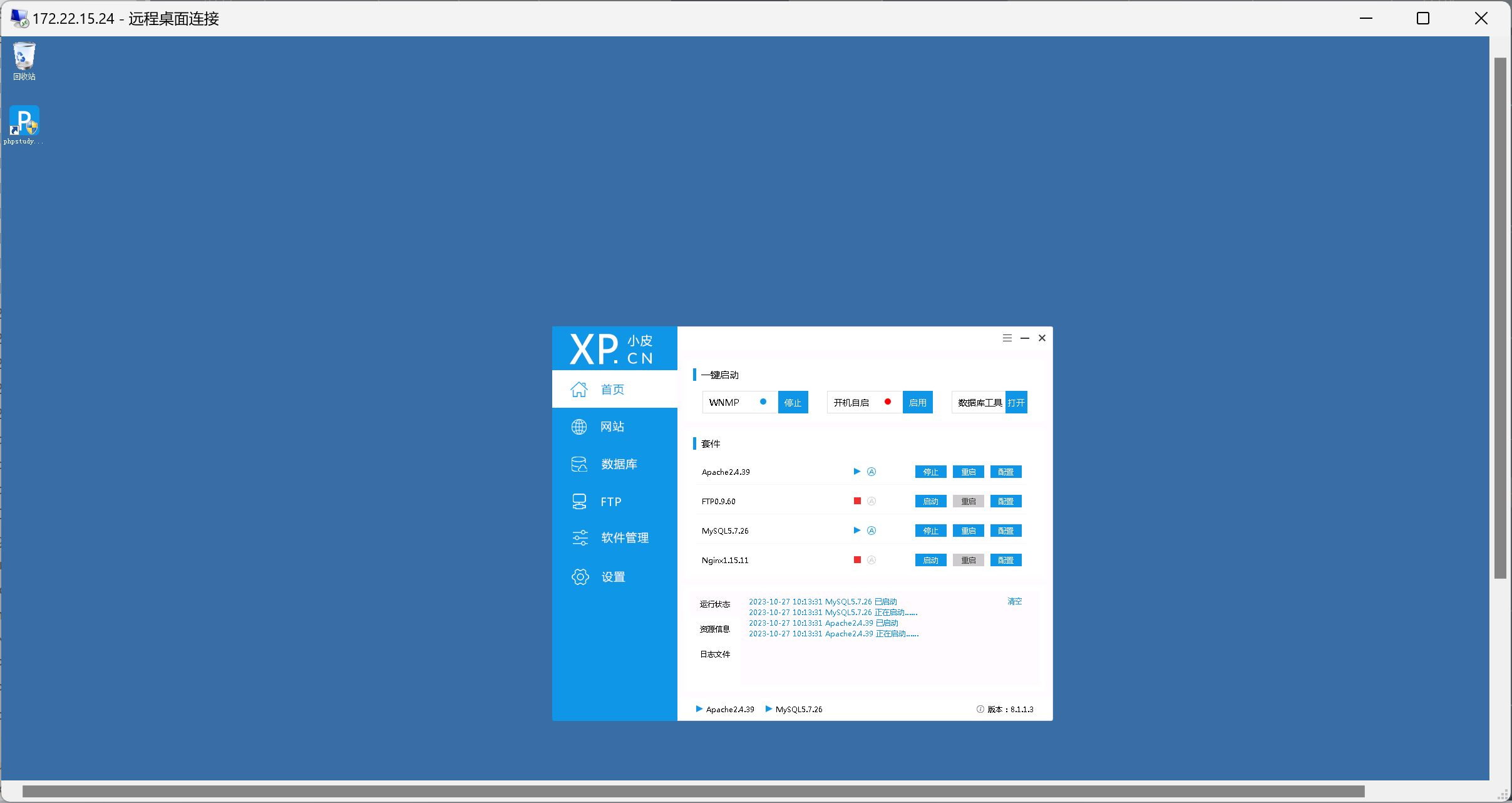Open 软件管理 page from sidebar

coord(624,538)
